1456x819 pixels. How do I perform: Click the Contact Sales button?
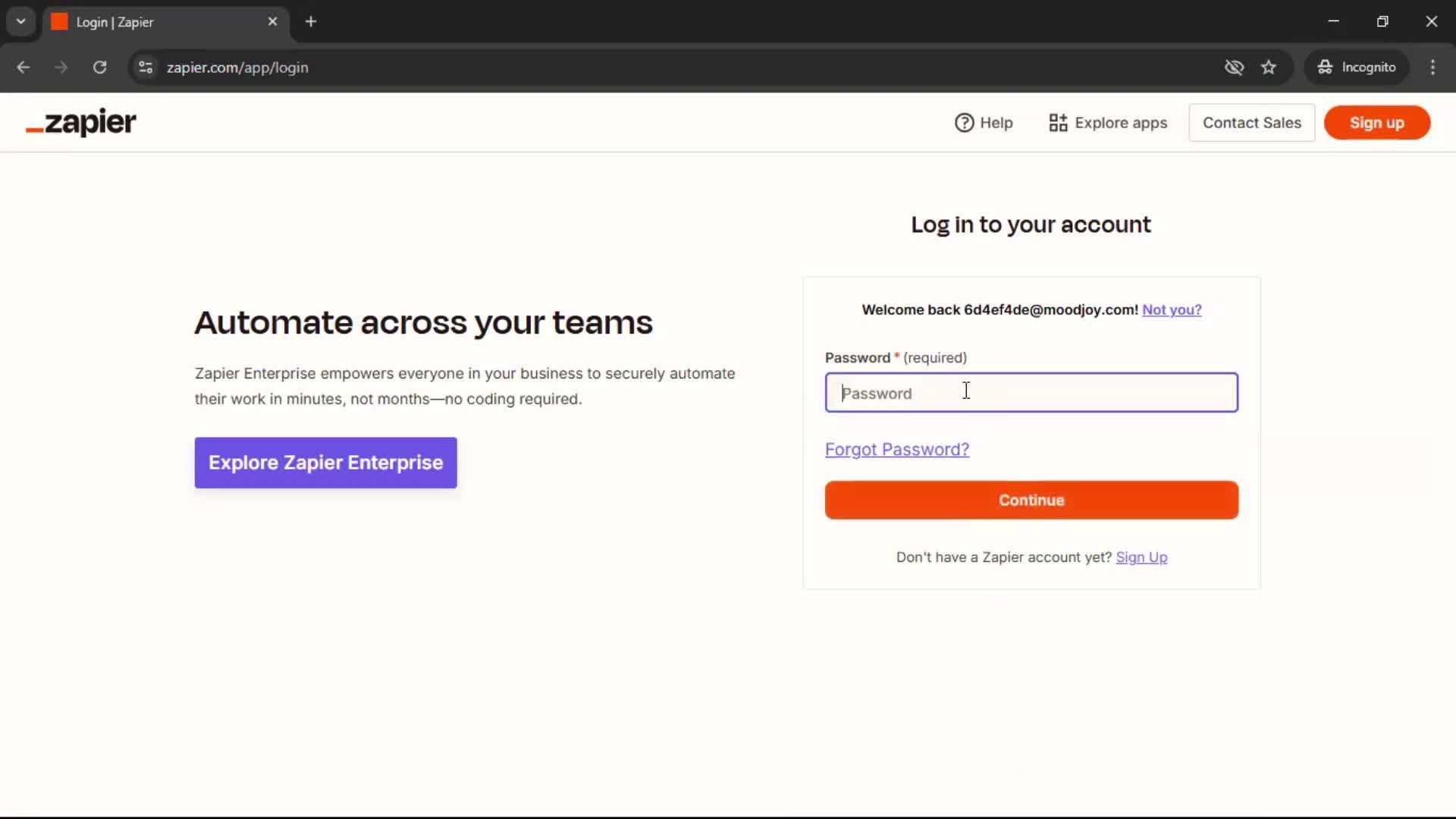1251,123
